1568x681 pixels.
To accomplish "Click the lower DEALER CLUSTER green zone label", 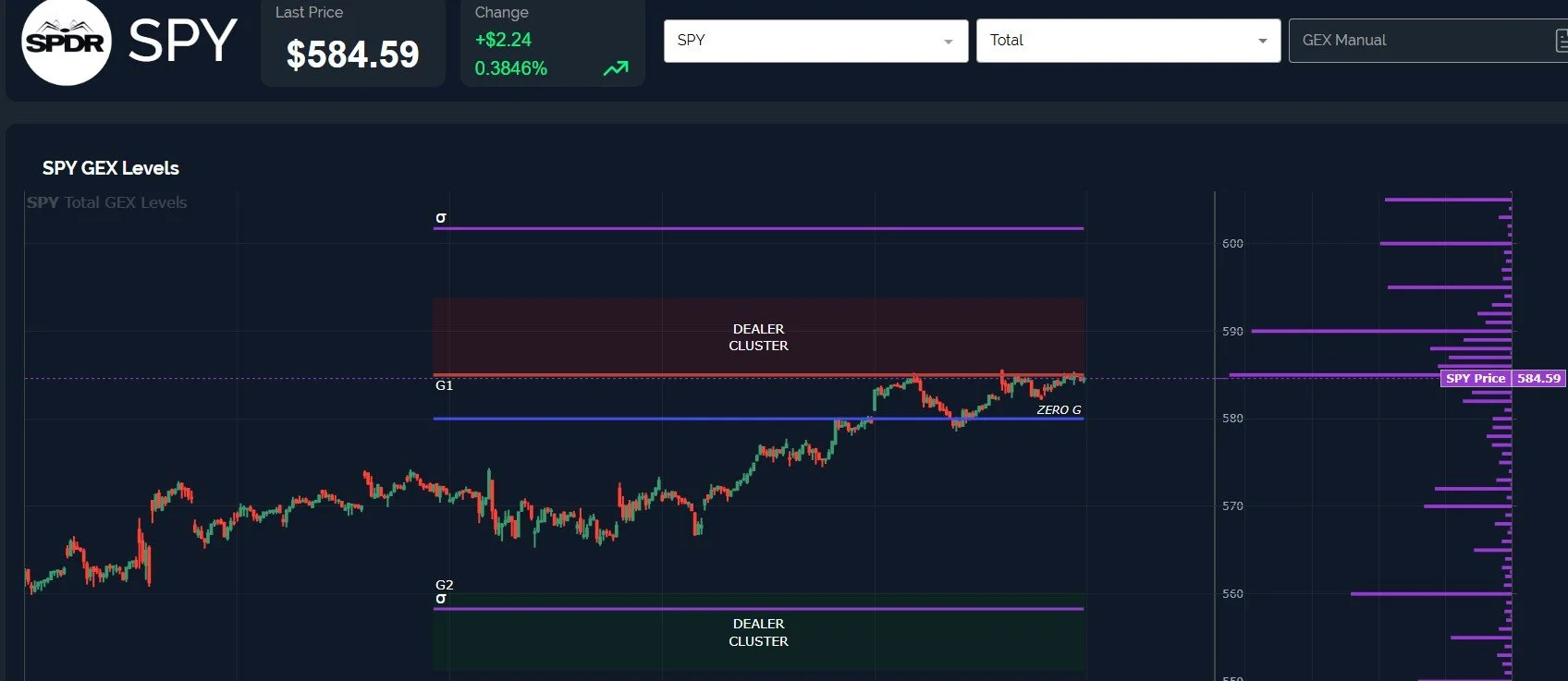I will click(758, 633).
